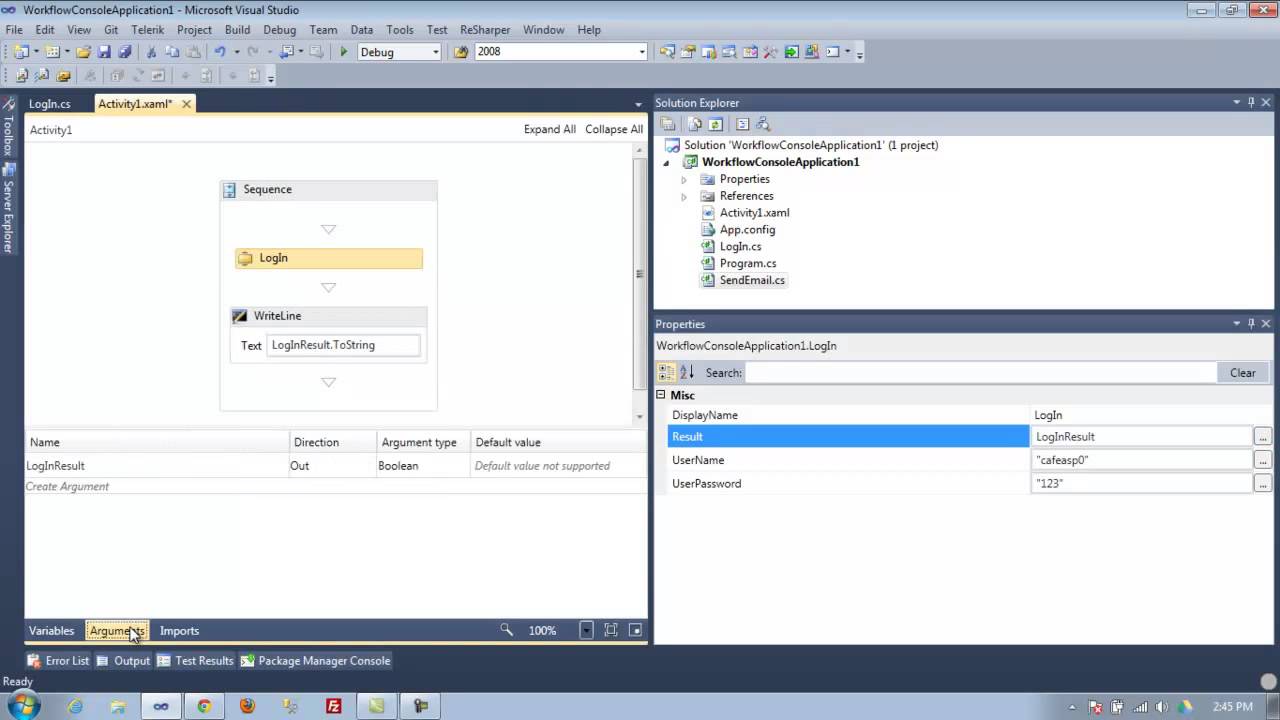
Task: Click the Clear search button
Action: pyautogui.click(x=1242, y=373)
